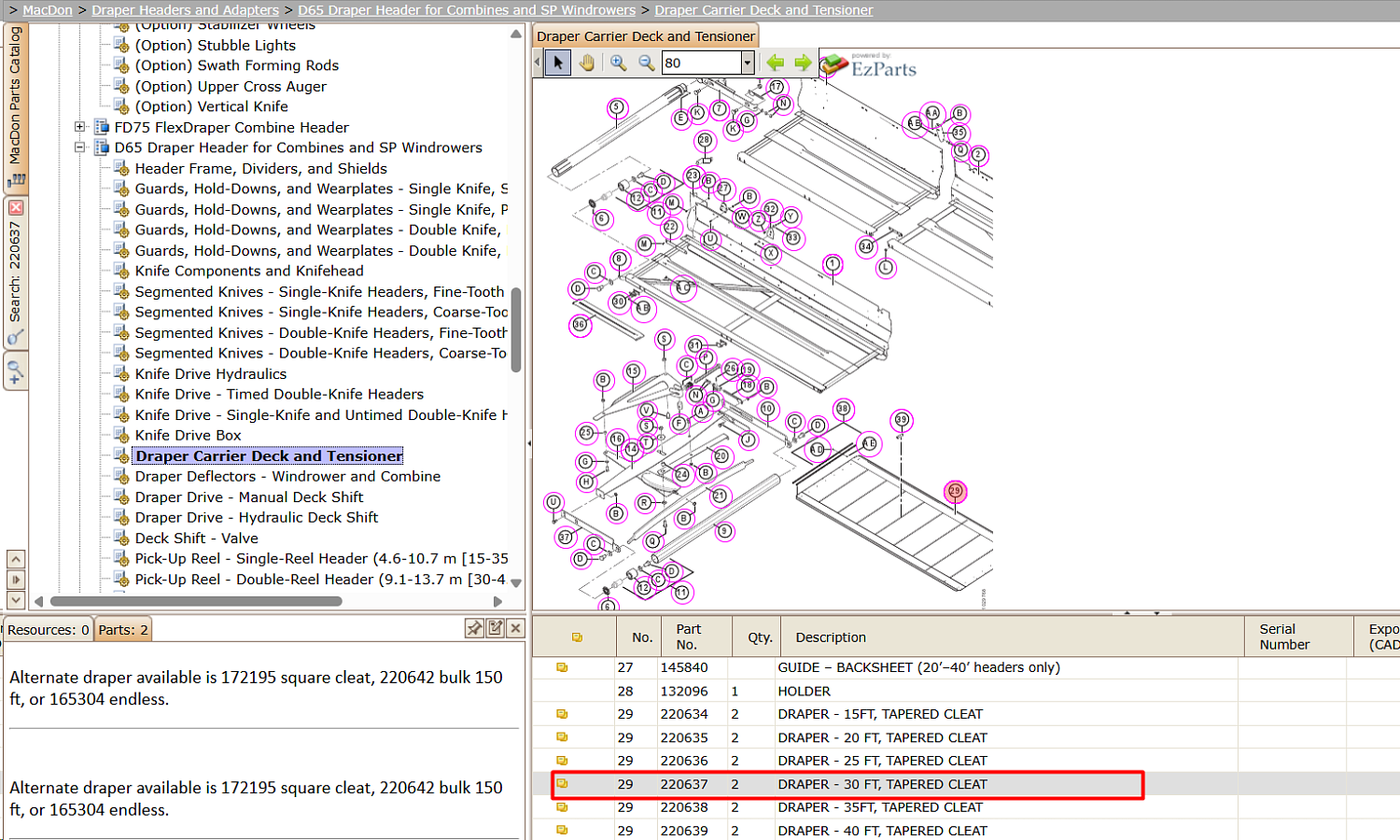The image size is (1400, 840).
Task: Click note icon for part 220637
Action: 562,784
